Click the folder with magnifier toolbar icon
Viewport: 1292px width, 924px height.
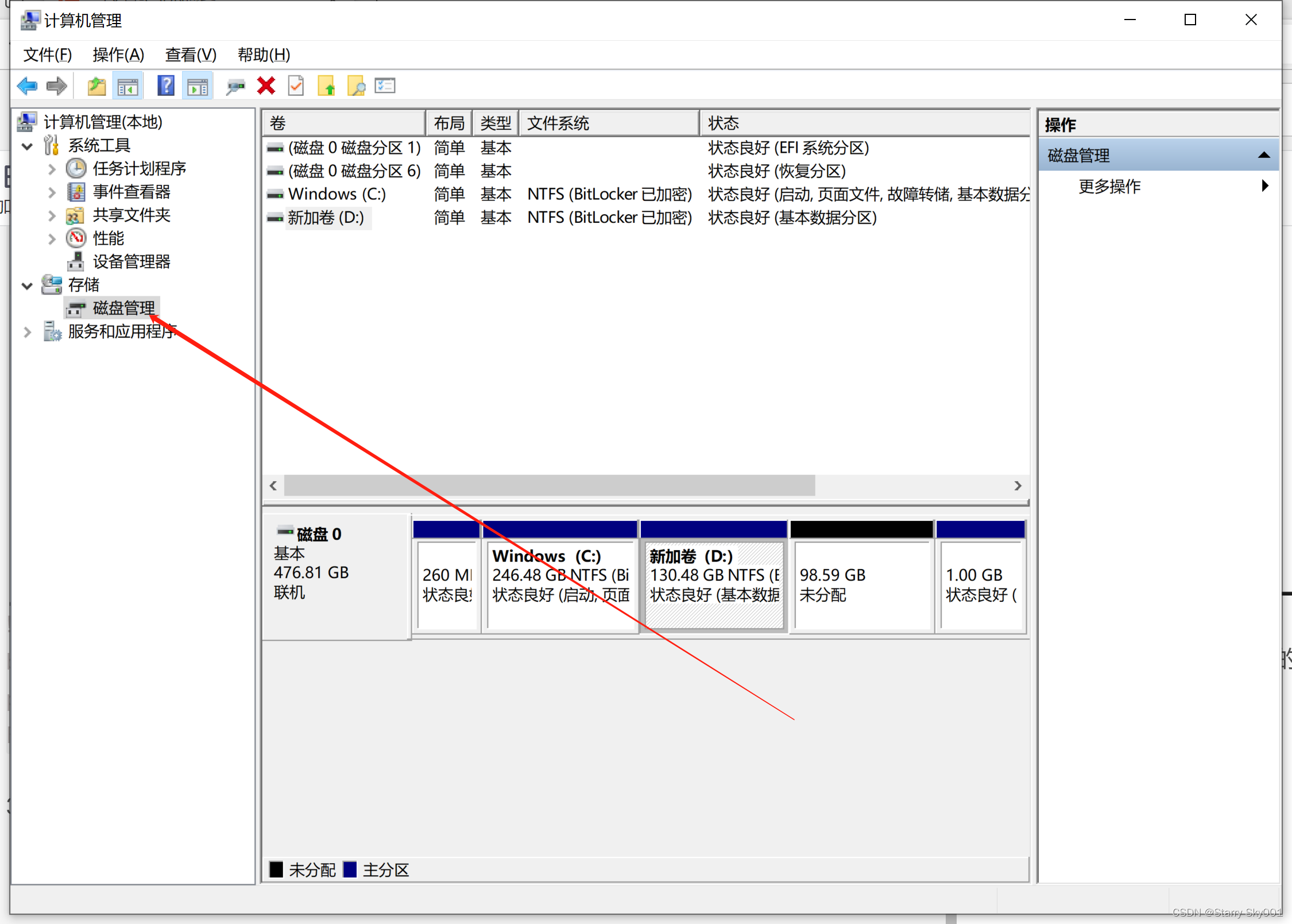pos(356,87)
